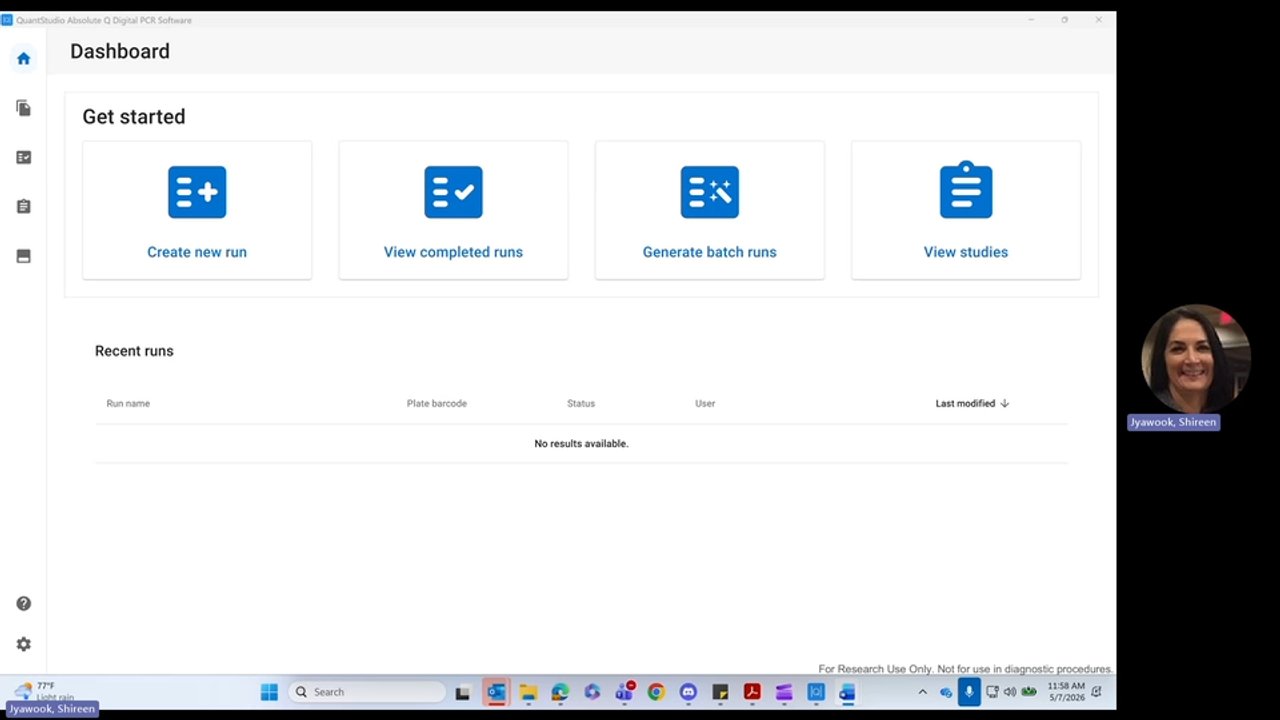Open the volume control in system tray

[x=1010, y=692]
